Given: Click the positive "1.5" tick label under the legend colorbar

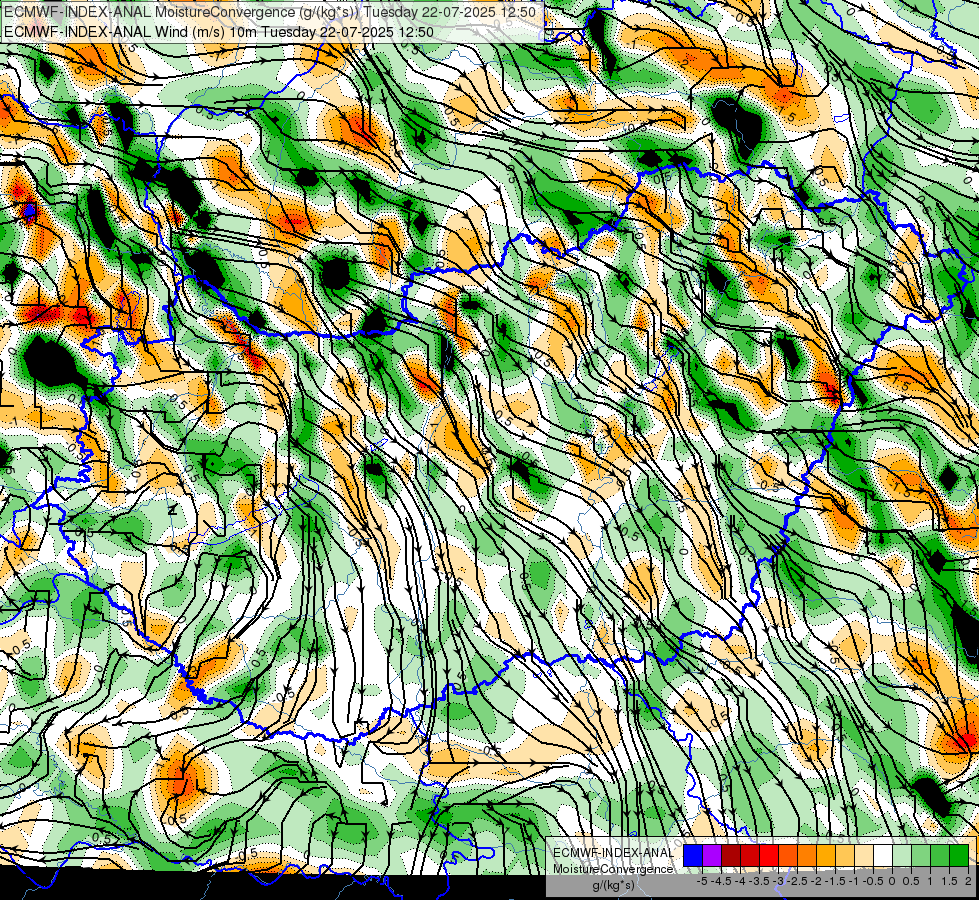Looking at the screenshot, I should [948, 881].
